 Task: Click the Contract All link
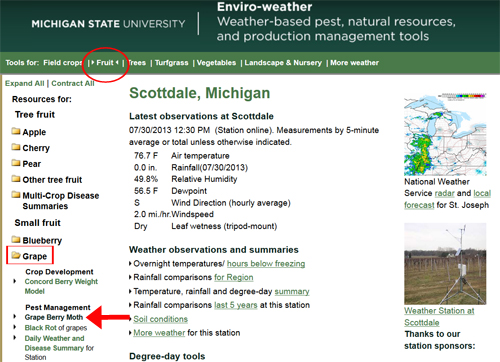click(x=73, y=83)
